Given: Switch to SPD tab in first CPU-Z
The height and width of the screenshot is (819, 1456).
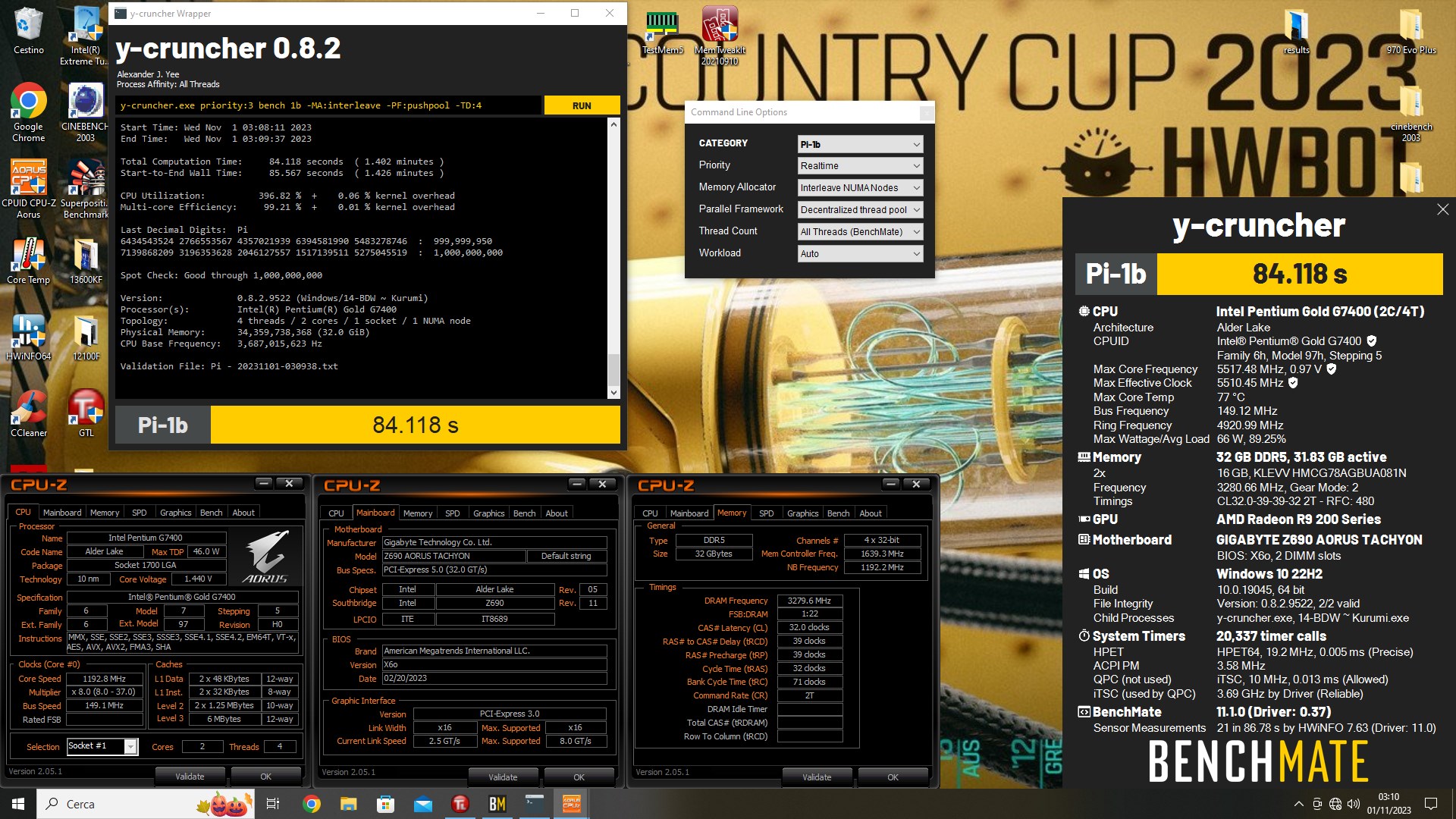Looking at the screenshot, I should [140, 513].
